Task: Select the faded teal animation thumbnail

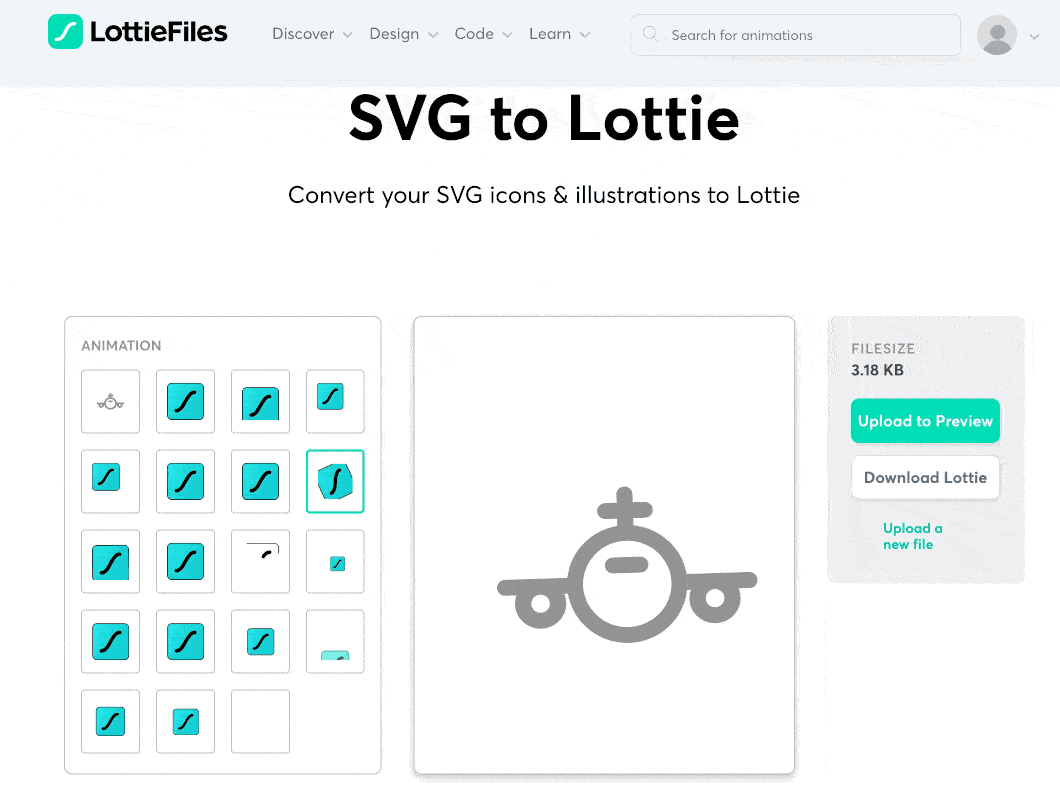Action: pyautogui.click(x=335, y=641)
